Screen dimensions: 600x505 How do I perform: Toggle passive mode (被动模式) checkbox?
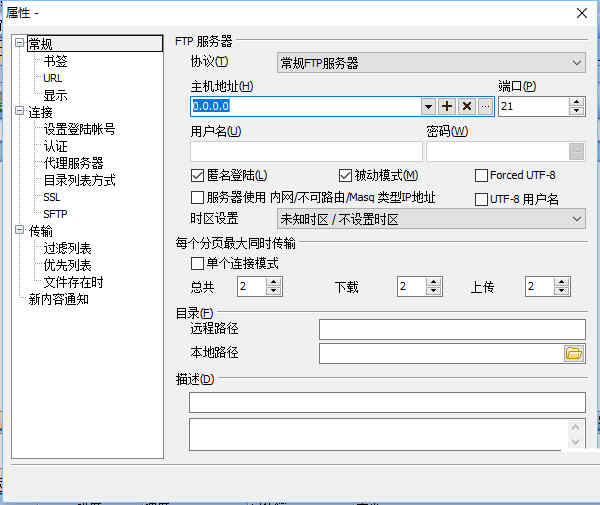pos(345,176)
